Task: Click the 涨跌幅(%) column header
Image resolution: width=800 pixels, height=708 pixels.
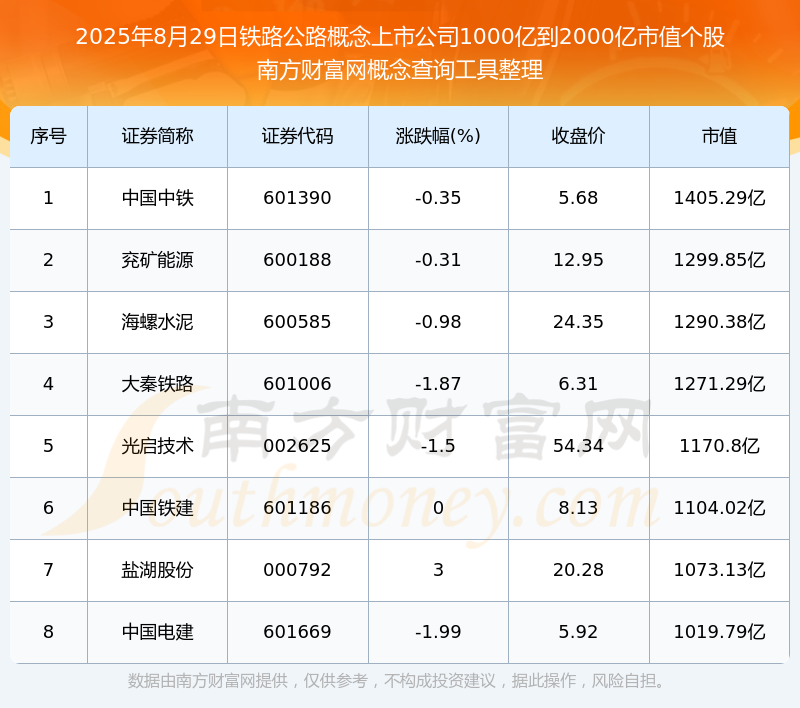Action: 438,136
